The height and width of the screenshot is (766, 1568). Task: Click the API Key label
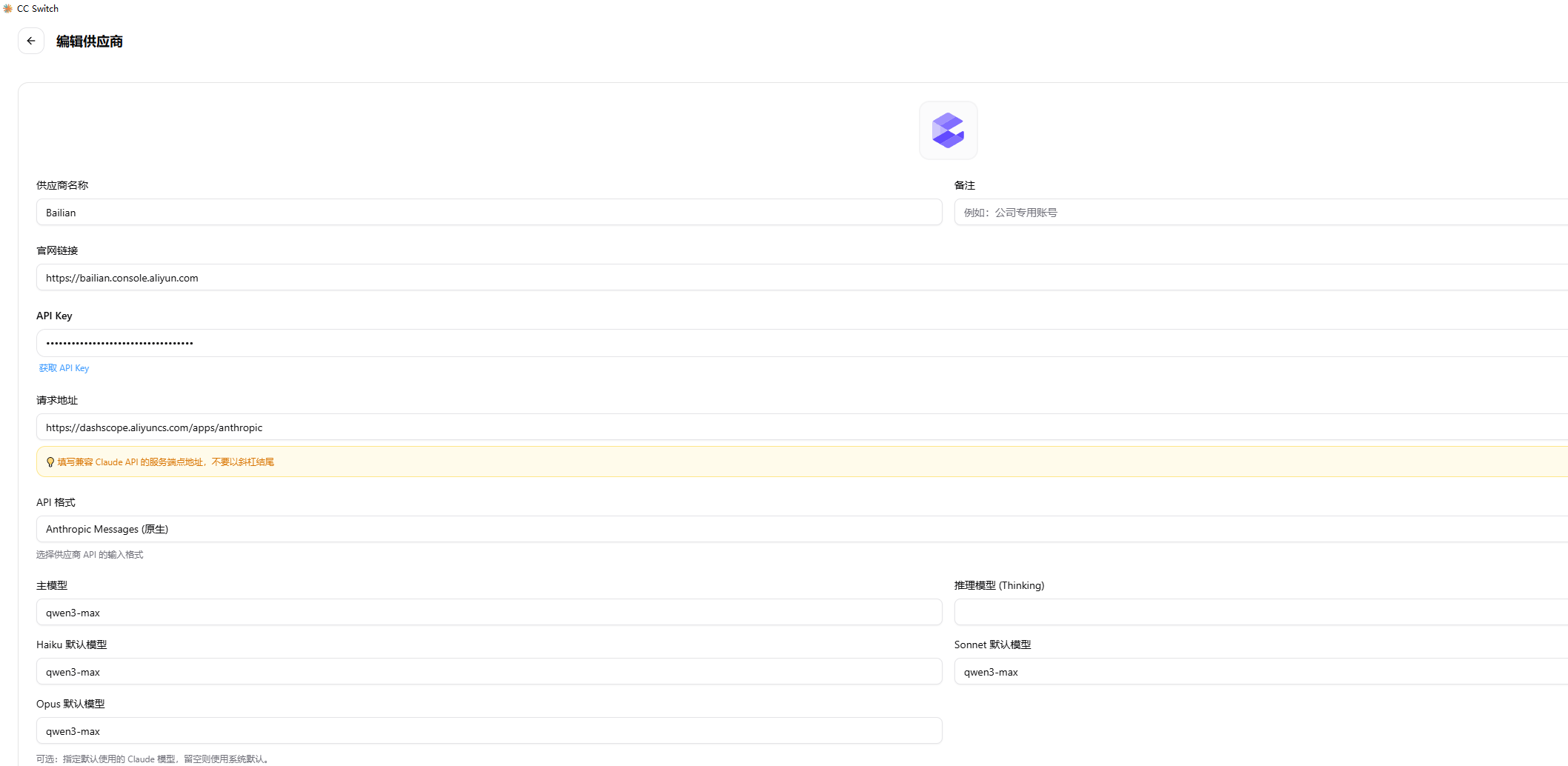point(54,316)
